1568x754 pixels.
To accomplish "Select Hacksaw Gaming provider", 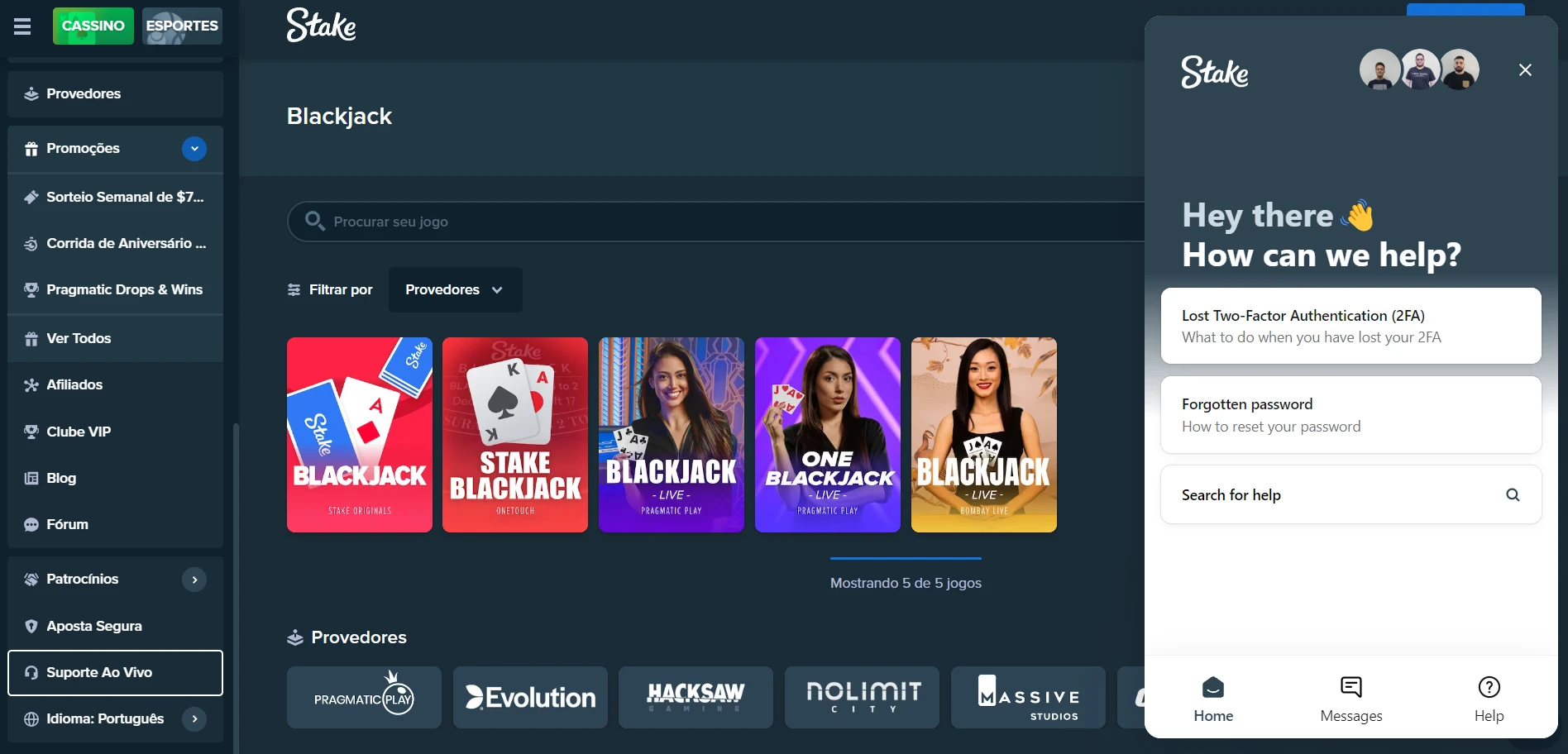I will point(696,698).
